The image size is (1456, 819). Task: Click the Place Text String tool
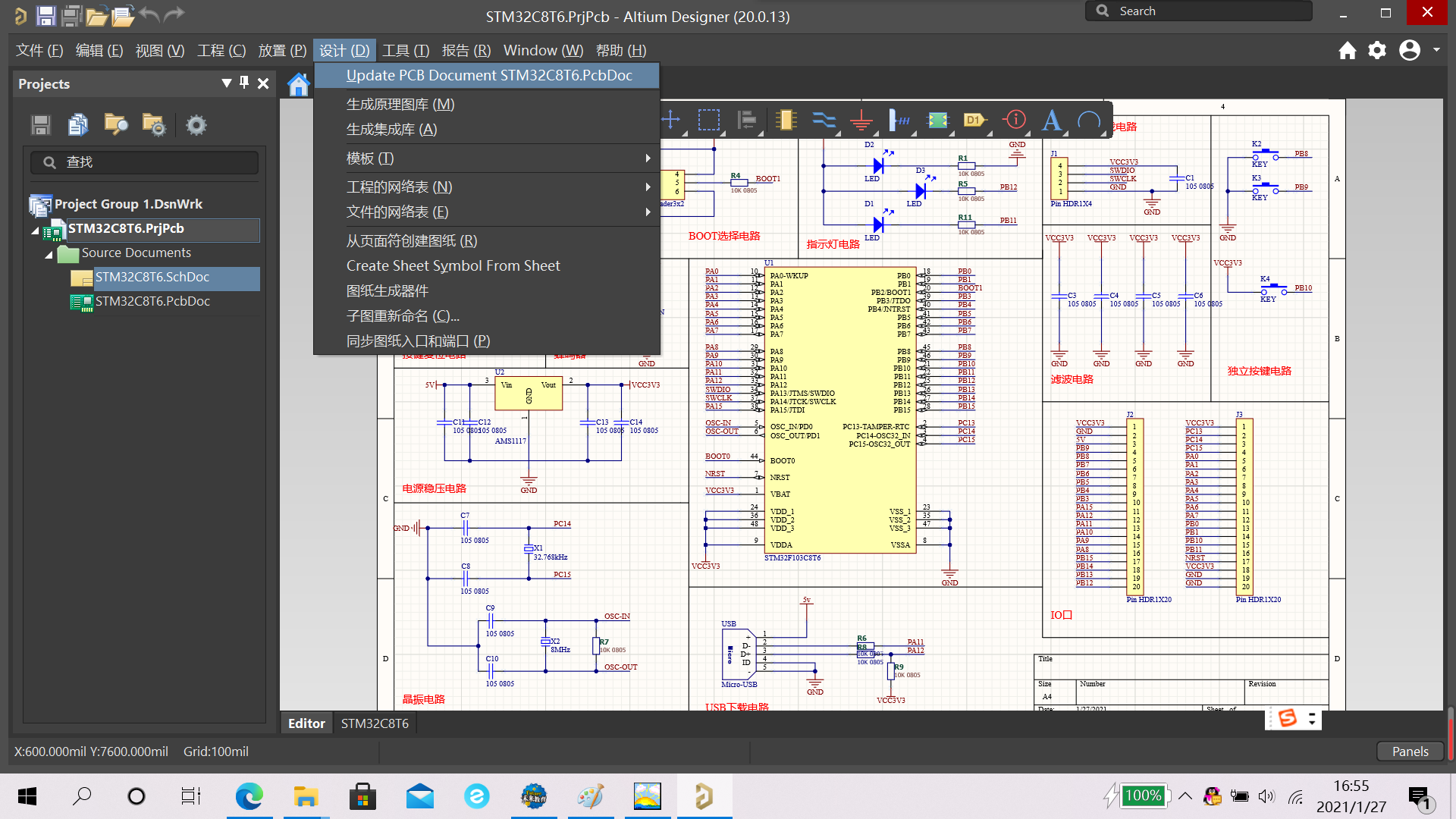click(1052, 120)
